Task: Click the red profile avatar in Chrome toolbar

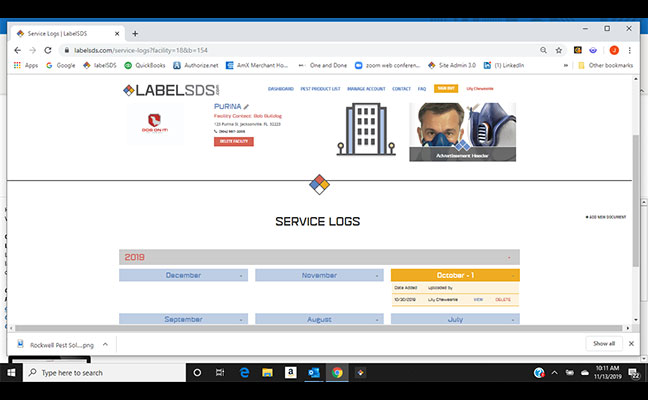Action: point(614,50)
